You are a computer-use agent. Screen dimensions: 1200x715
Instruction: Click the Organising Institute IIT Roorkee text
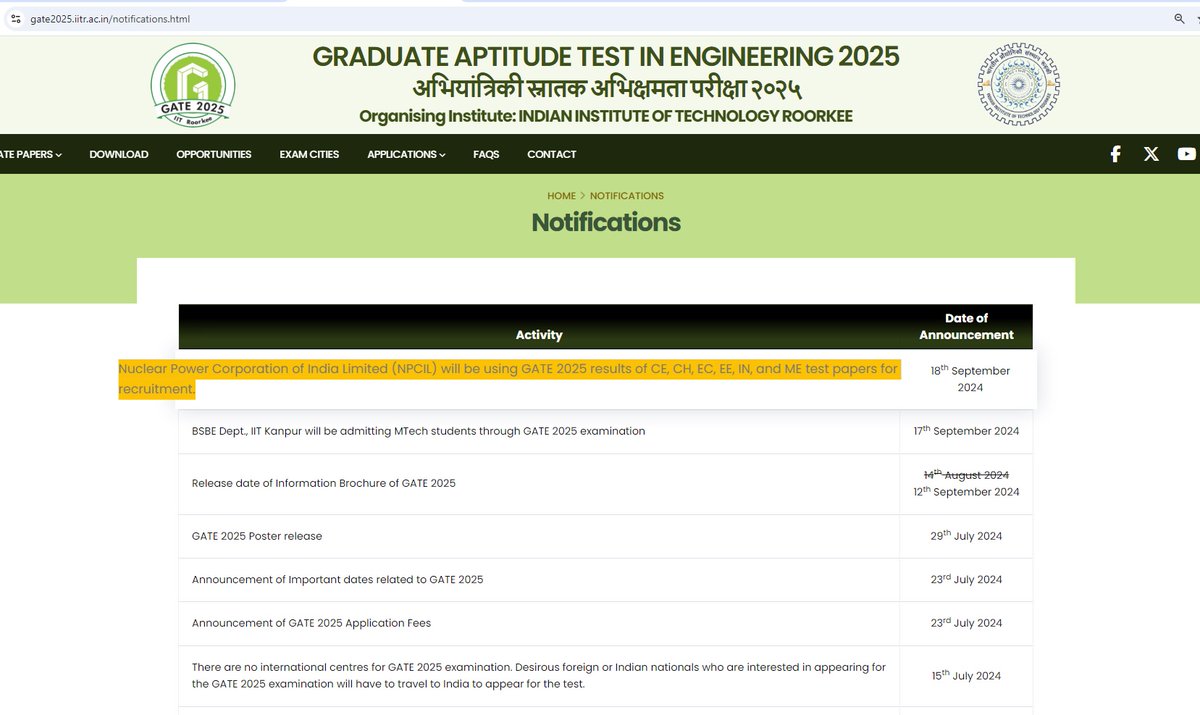click(606, 116)
